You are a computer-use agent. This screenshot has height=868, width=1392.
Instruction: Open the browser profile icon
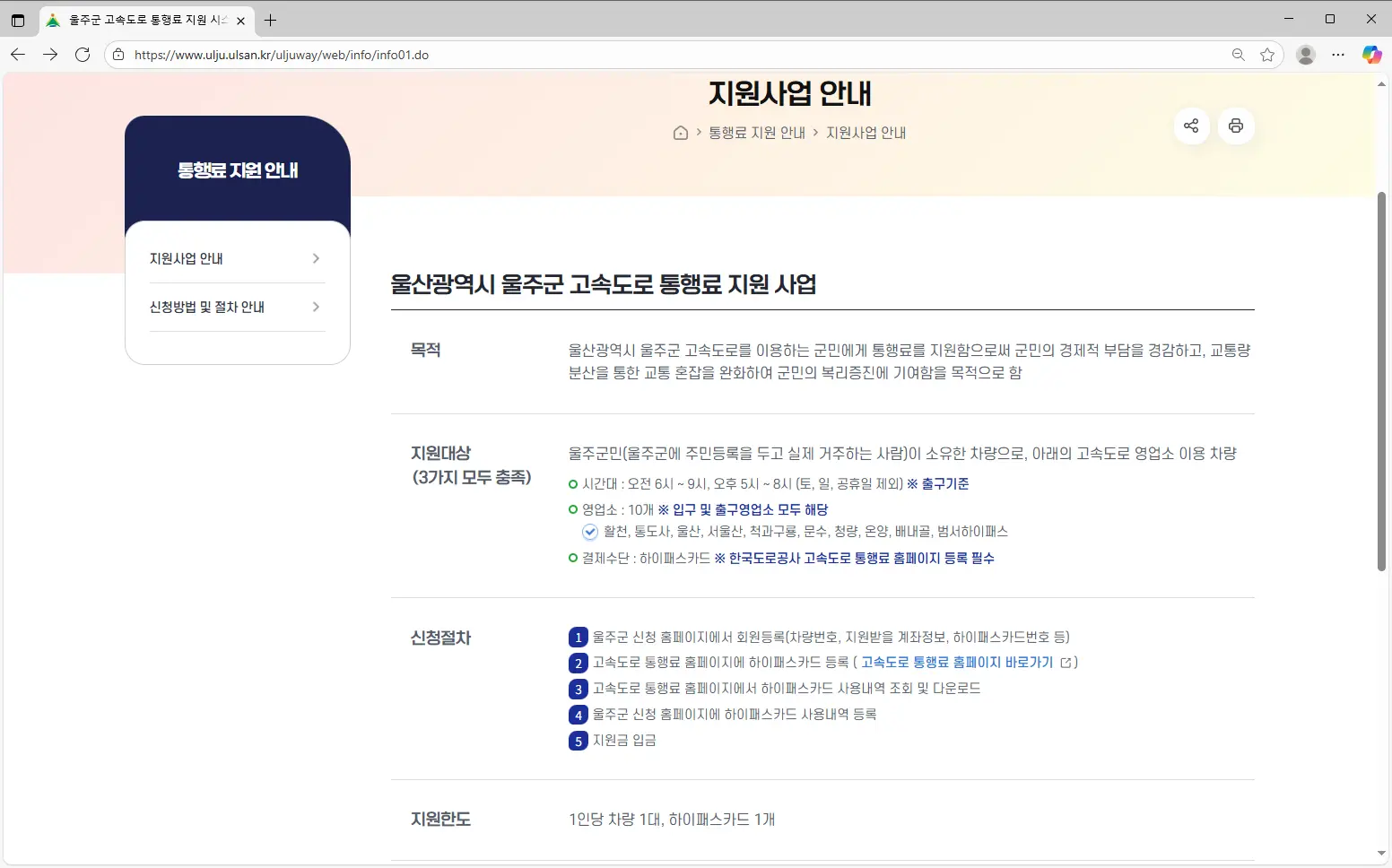click(1305, 55)
